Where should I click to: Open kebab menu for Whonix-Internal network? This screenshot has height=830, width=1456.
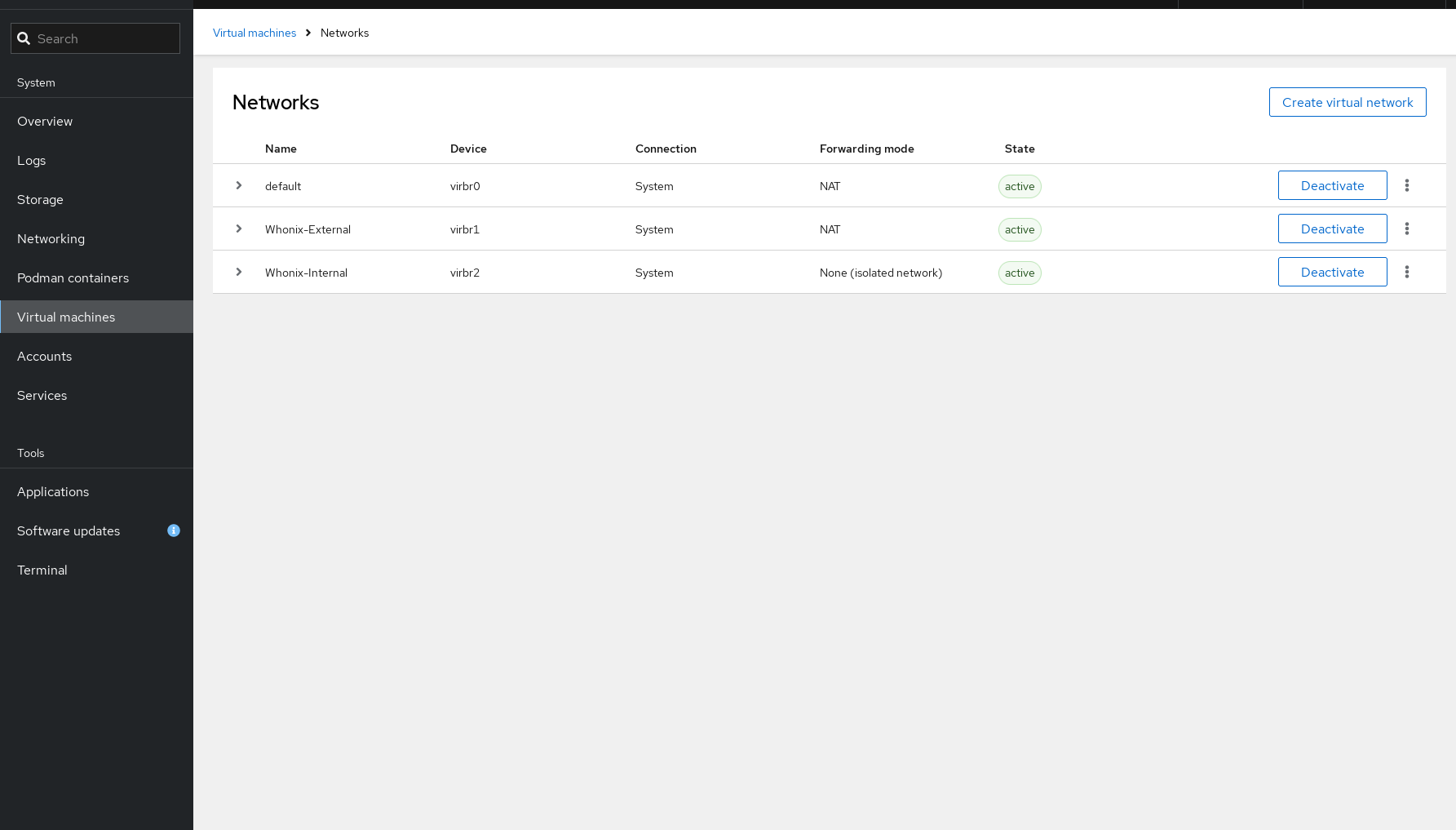point(1406,272)
